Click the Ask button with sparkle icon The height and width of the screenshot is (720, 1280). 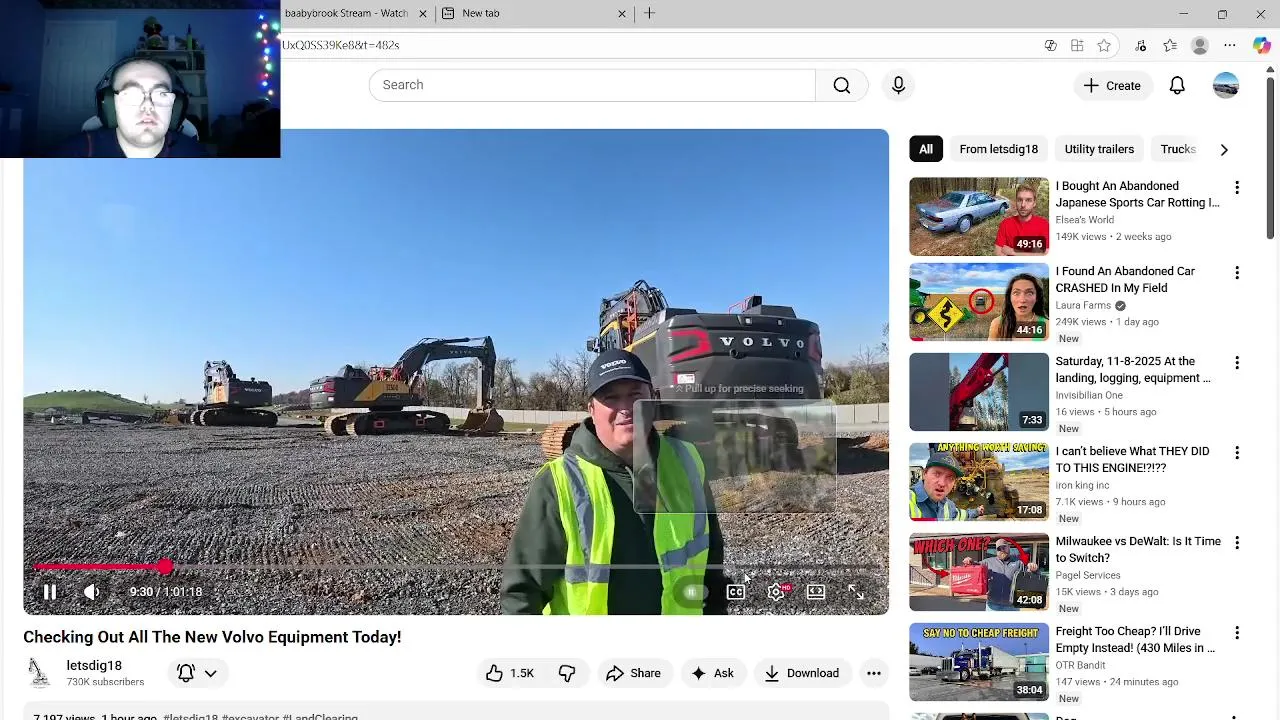click(713, 673)
